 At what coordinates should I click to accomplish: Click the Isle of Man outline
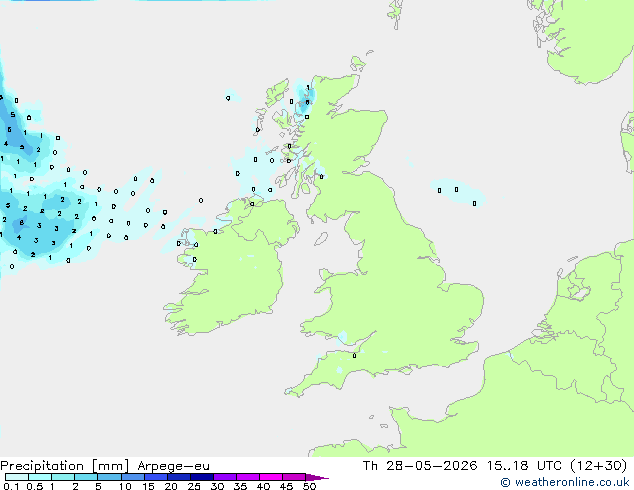pos(321,239)
